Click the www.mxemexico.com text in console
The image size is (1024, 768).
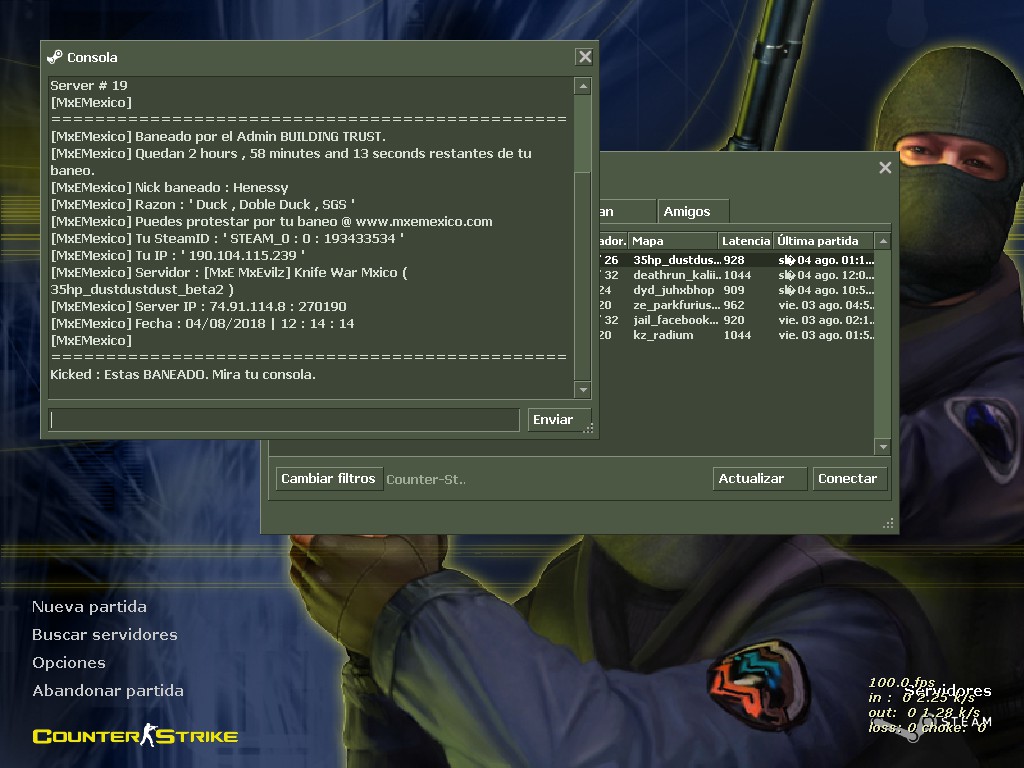tap(424, 221)
